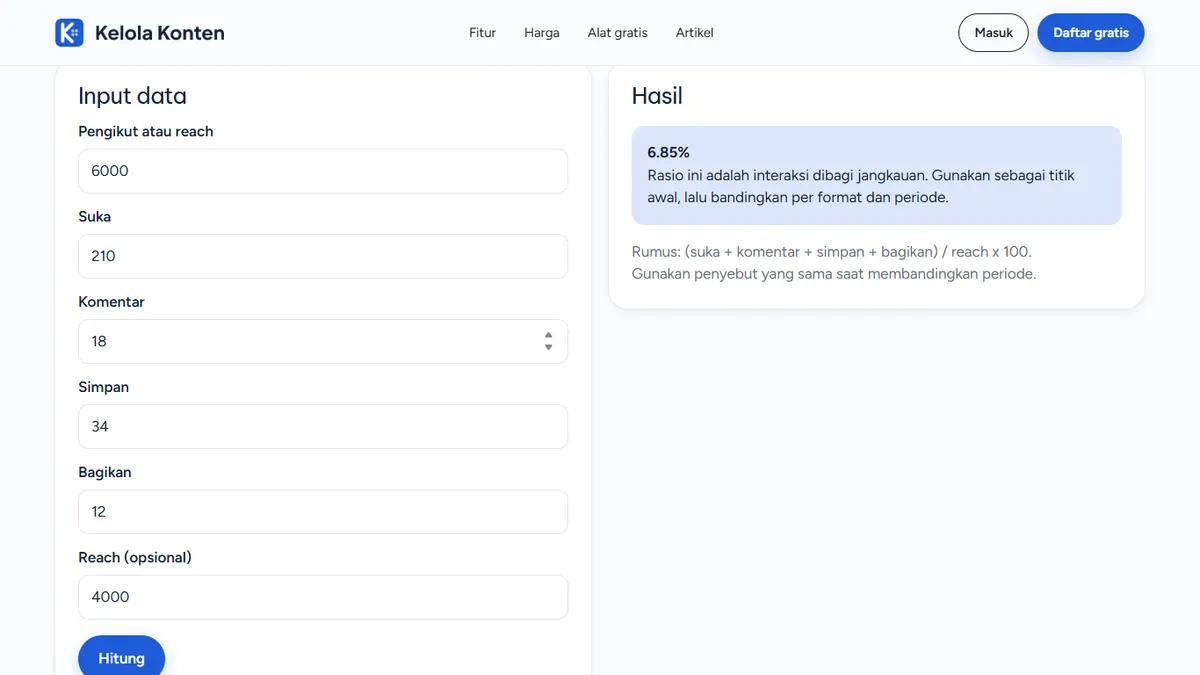Click the Kelola Konten brand name text
This screenshot has height=675, width=1200.
pos(160,33)
